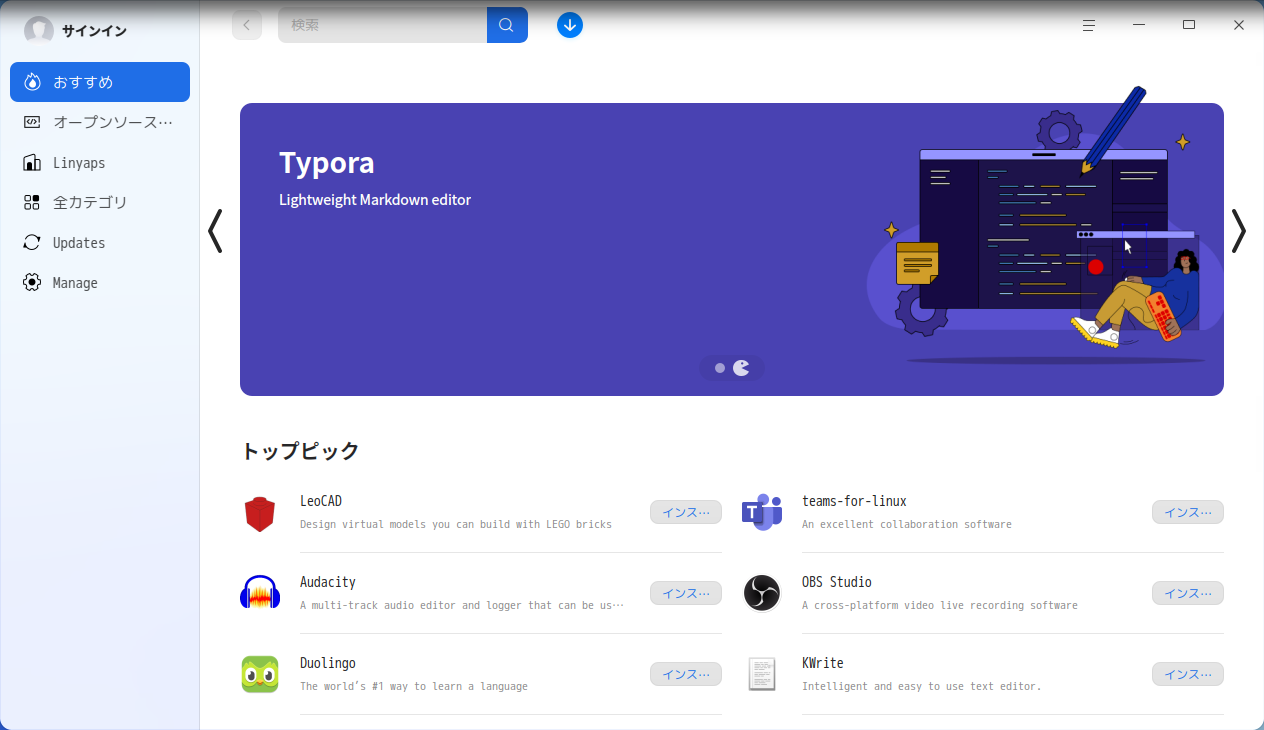The image size is (1264, 730).
Task: Click the サインイン sign-in label
Action: pos(94,31)
